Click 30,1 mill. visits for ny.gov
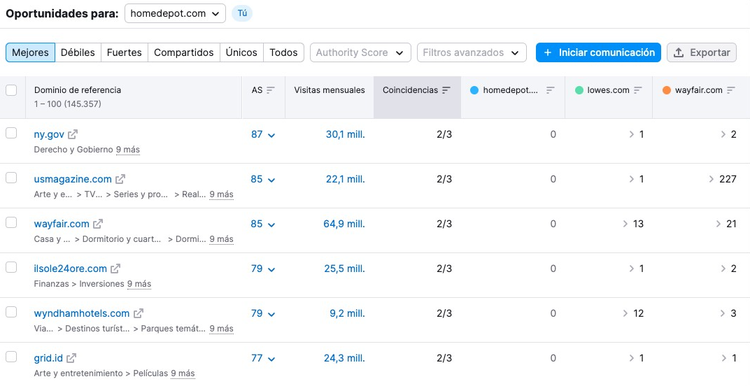 [345, 134]
